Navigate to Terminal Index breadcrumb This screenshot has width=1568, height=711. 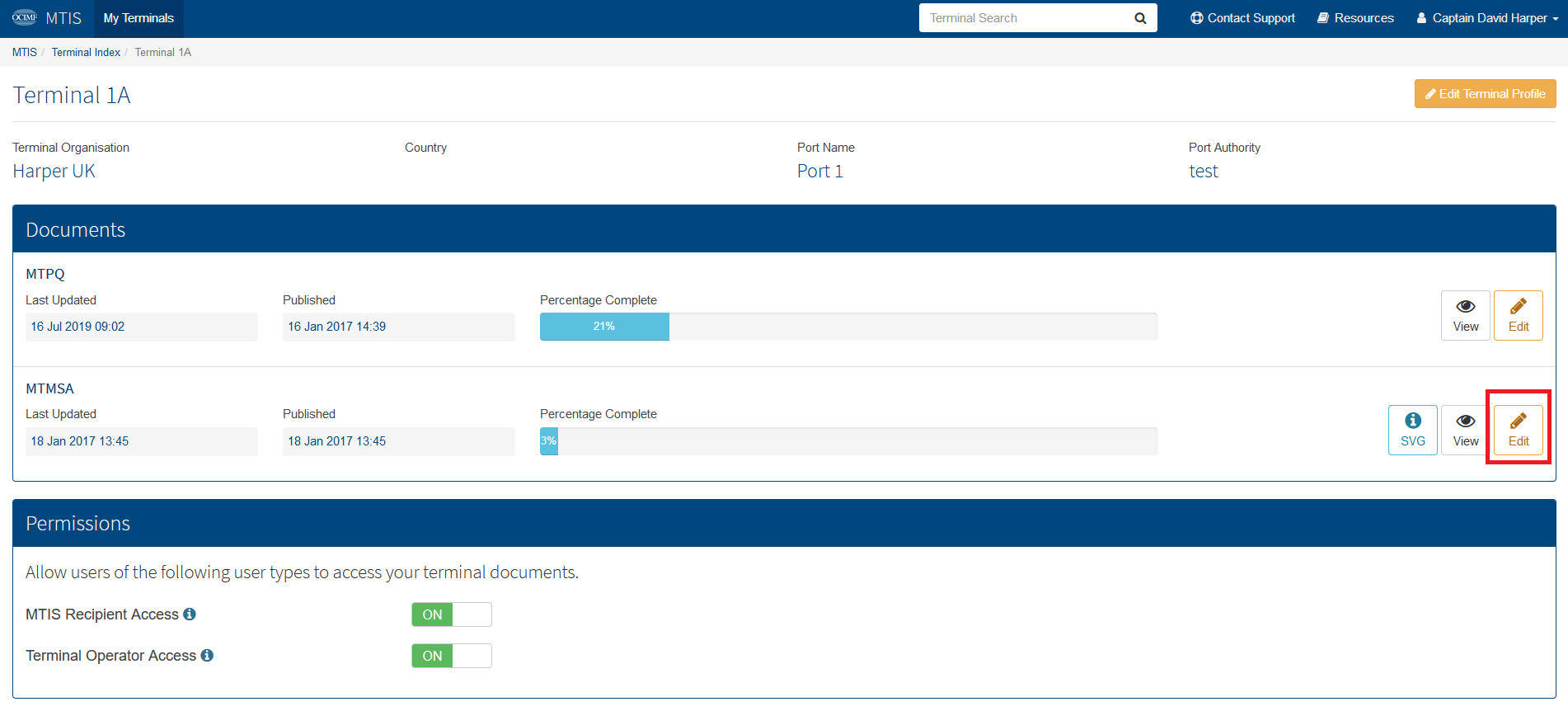coord(86,52)
